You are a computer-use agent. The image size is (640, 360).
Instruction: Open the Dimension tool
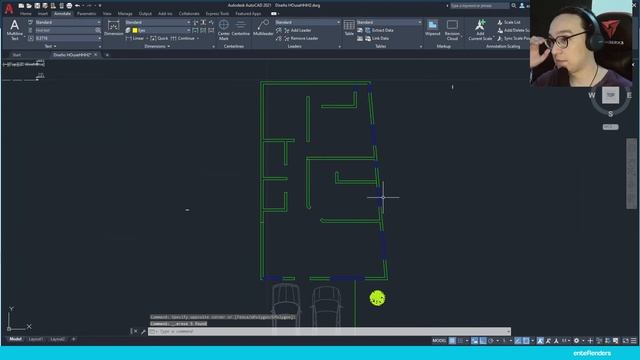click(x=113, y=28)
